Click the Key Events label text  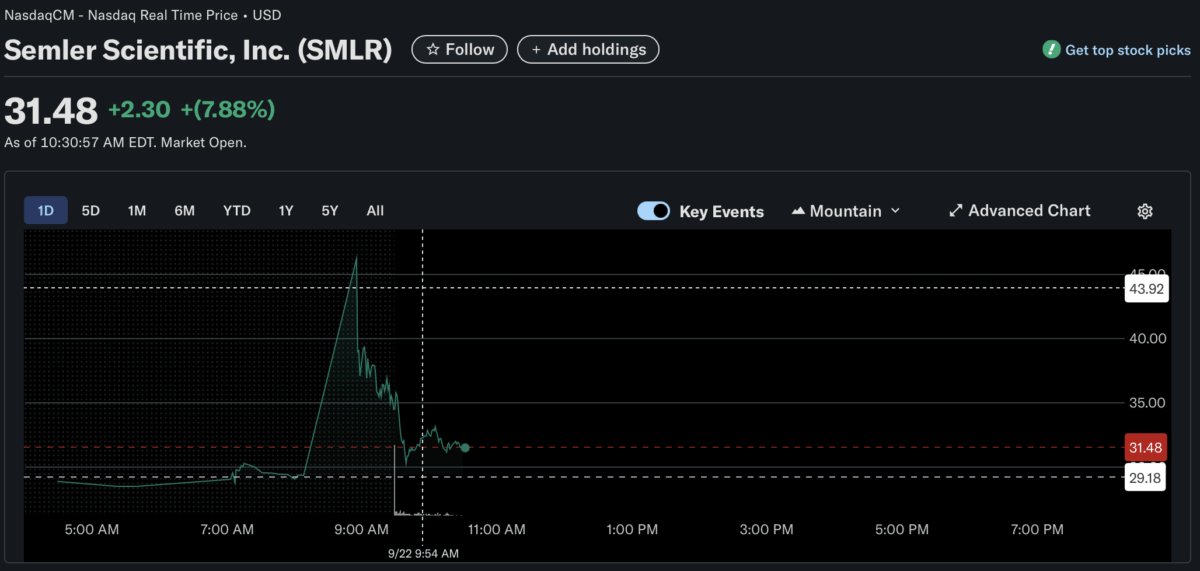(x=722, y=212)
